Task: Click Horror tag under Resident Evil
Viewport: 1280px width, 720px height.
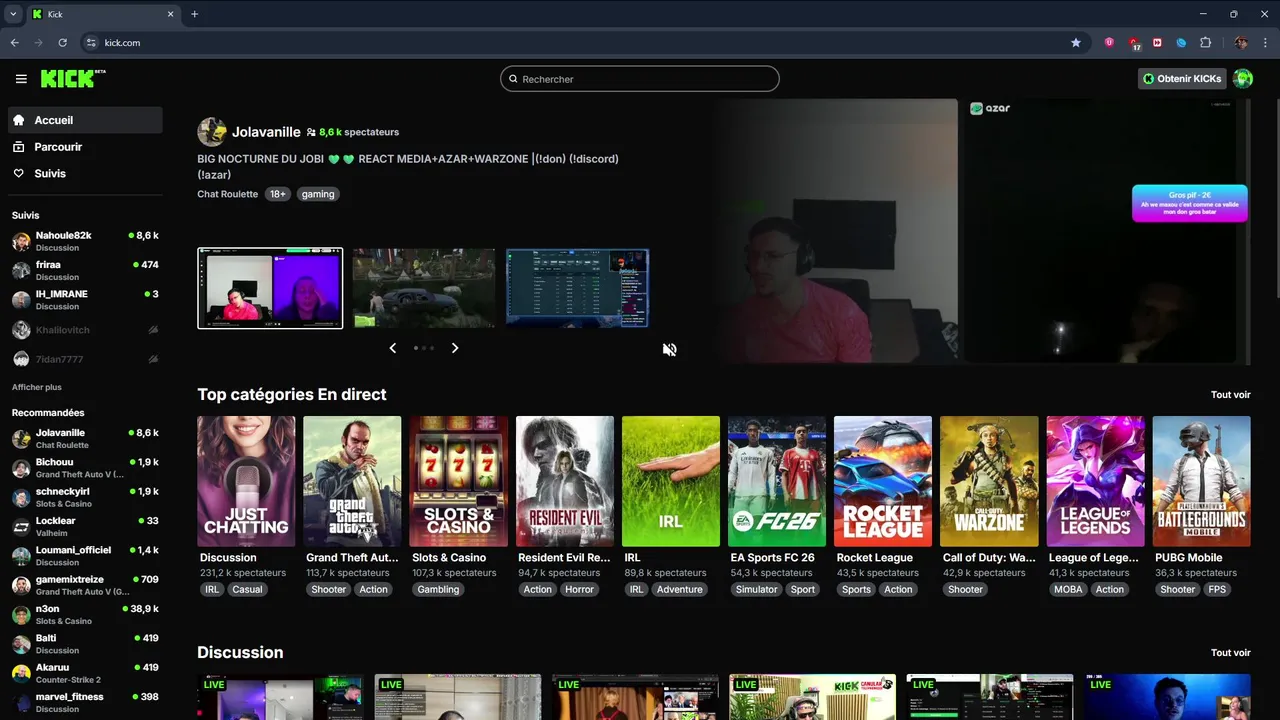Action: point(579,589)
